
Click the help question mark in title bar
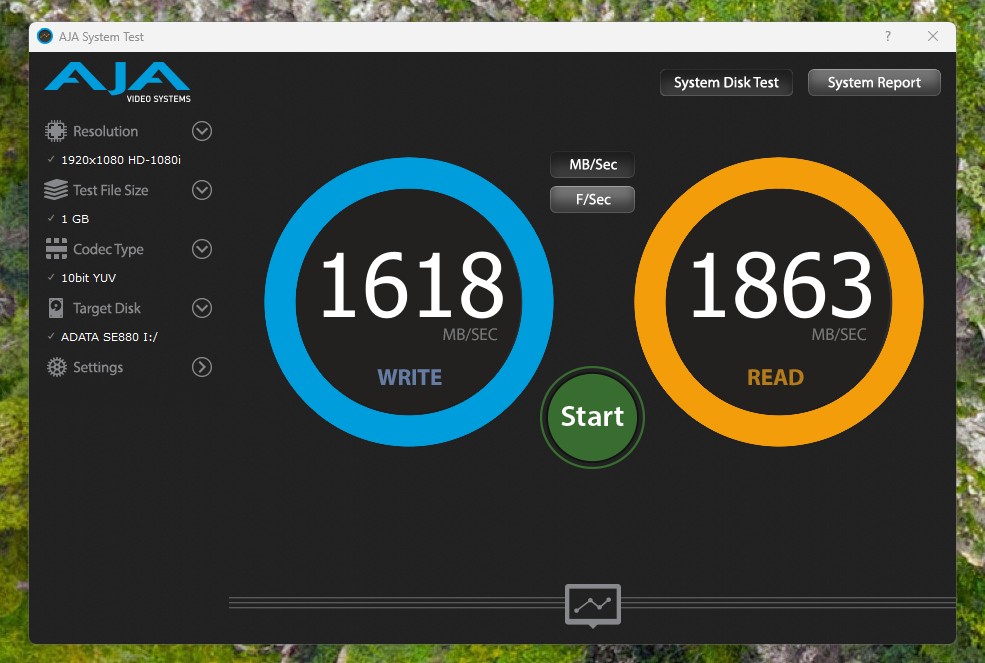click(887, 37)
